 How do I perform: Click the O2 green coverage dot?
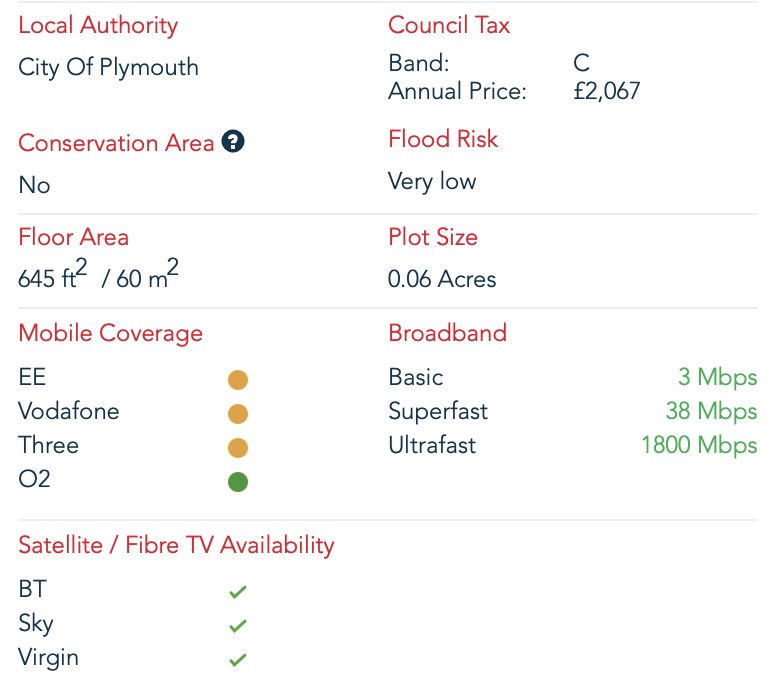click(238, 482)
